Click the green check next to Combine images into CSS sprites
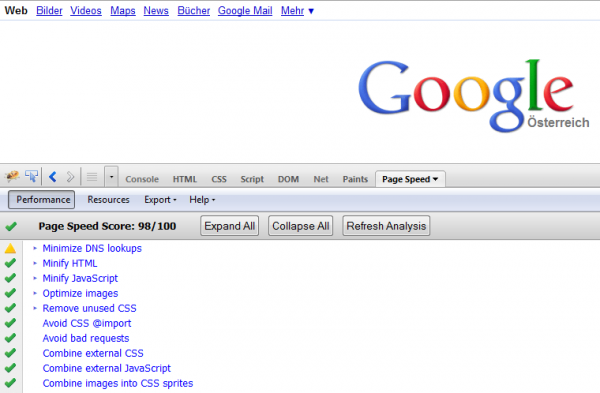The width and height of the screenshot is (600, 393). click(10, 383)
